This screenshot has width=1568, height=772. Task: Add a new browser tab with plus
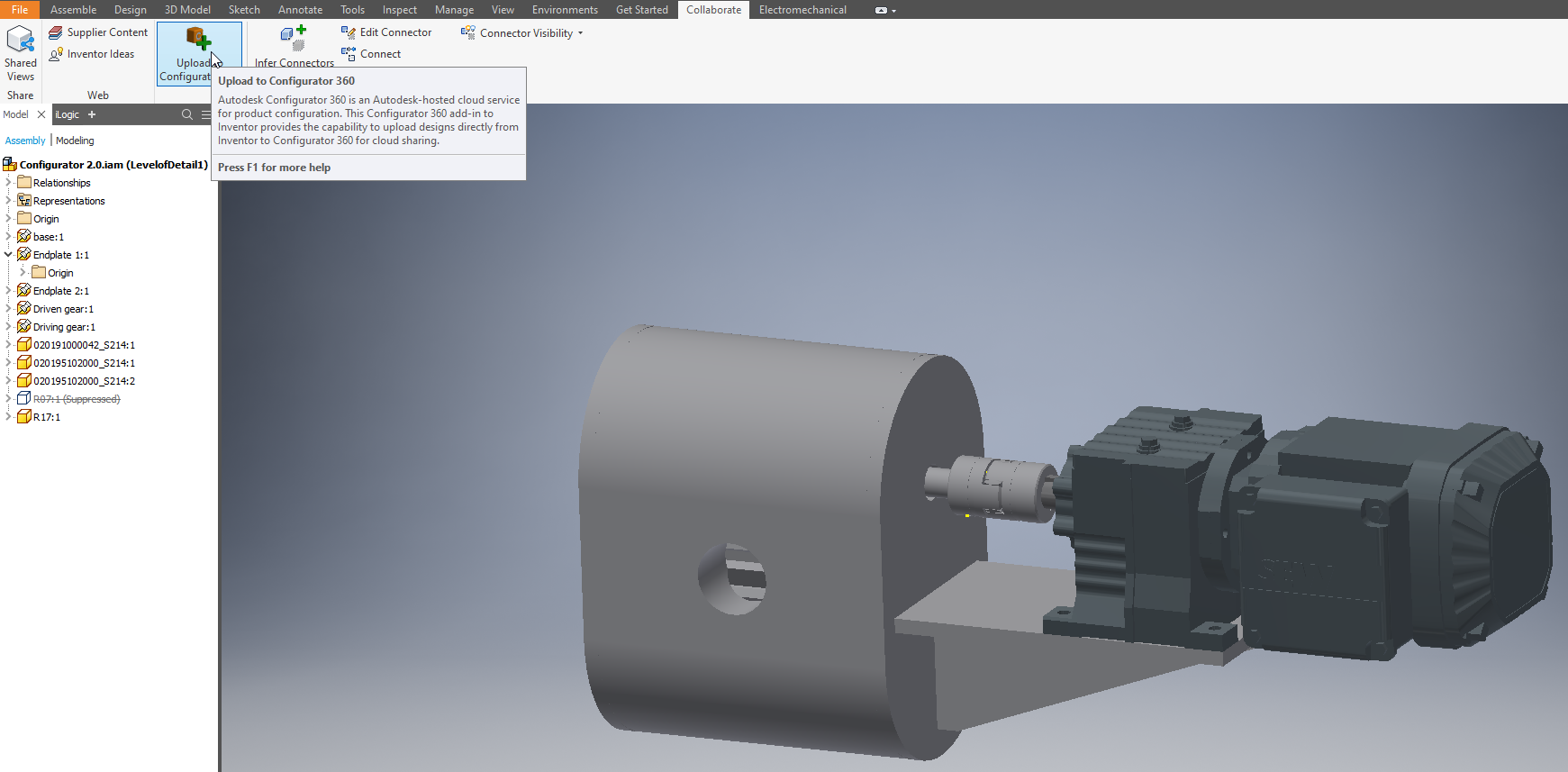pos(92,114)
